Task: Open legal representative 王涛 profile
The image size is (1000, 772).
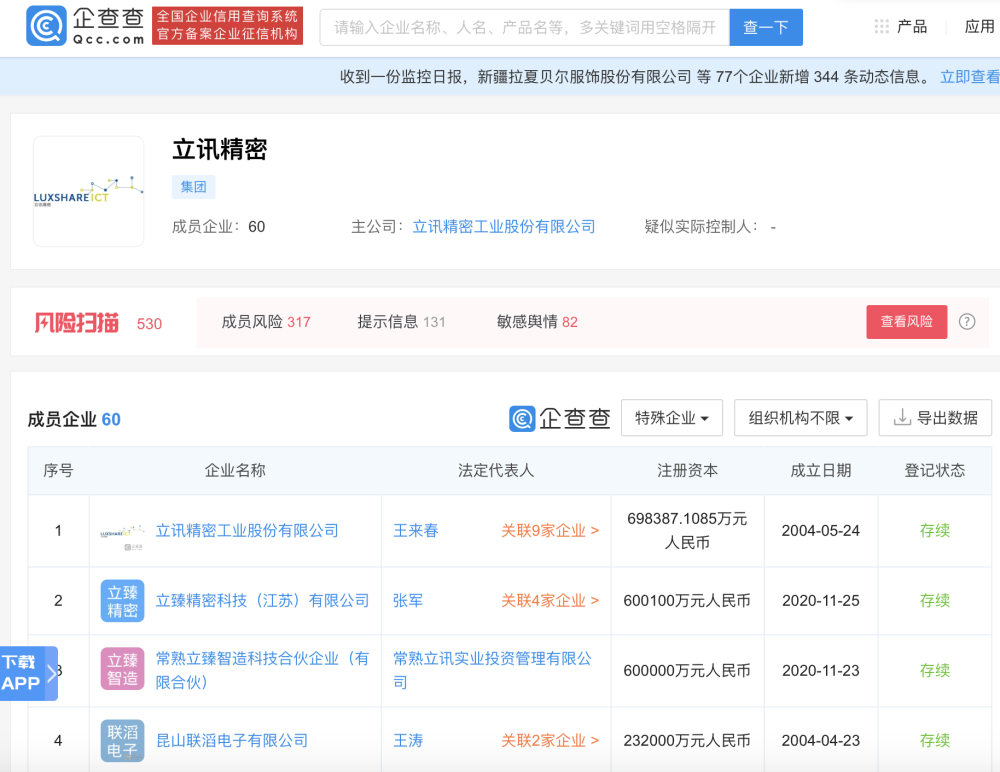Action: (408, 740)
